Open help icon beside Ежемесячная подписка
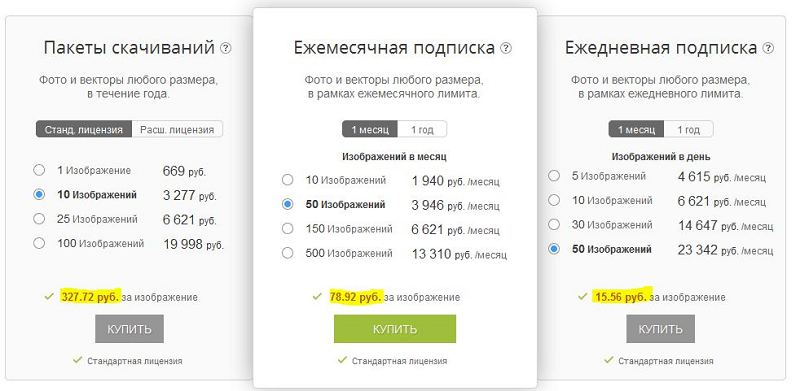Screen dimensions: 800x391 pyautogui.click(x=506, y=48)
